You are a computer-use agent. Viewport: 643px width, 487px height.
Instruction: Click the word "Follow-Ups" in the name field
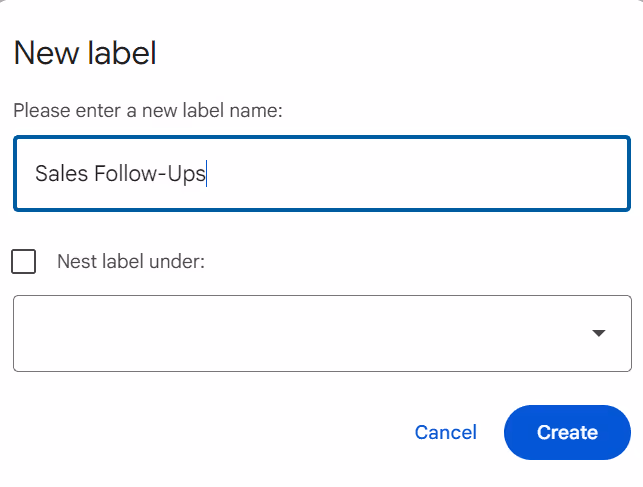[150, 174]
